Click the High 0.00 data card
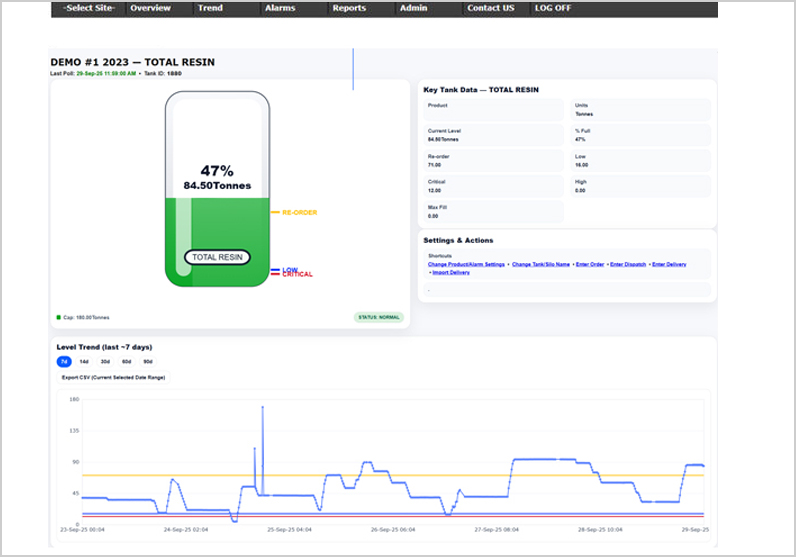This screenshot has height=557, width=796. click(x=641, y=186)
